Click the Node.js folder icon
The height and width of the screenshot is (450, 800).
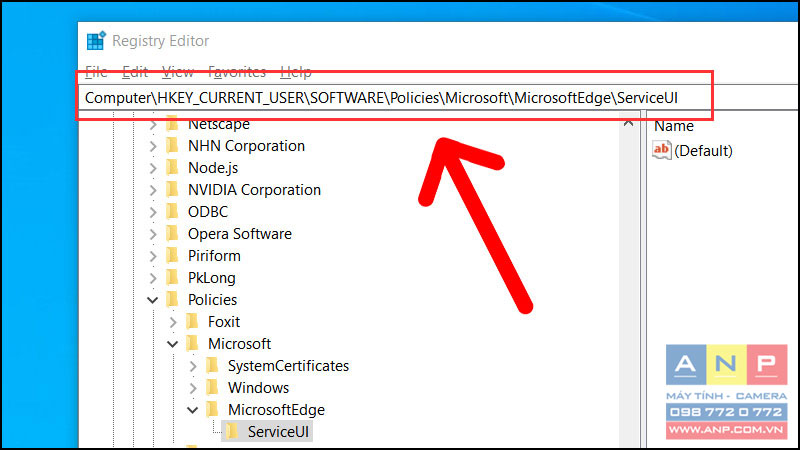[173, 167]
